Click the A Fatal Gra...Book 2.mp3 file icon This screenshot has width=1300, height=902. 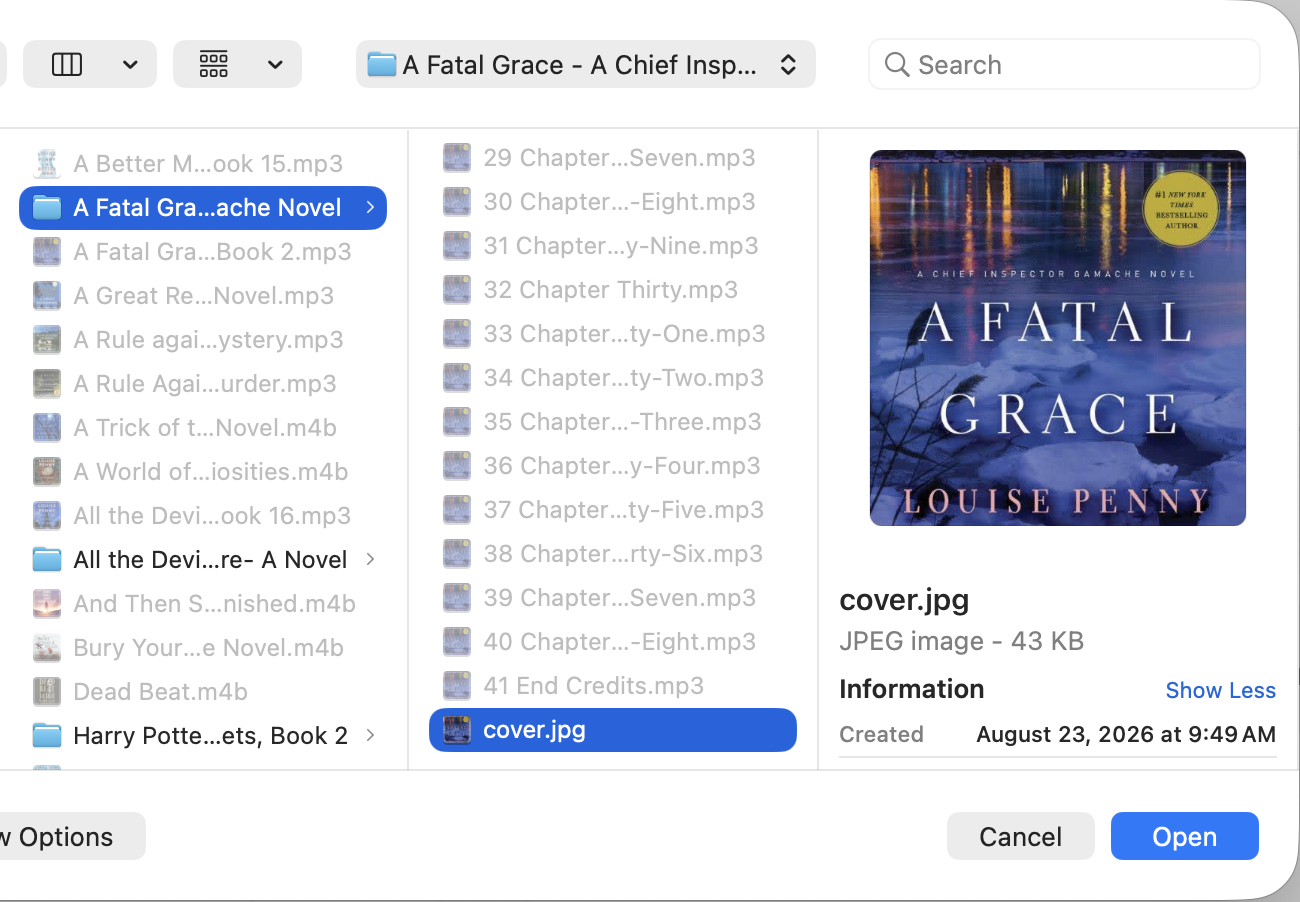[x=47, y=251]
